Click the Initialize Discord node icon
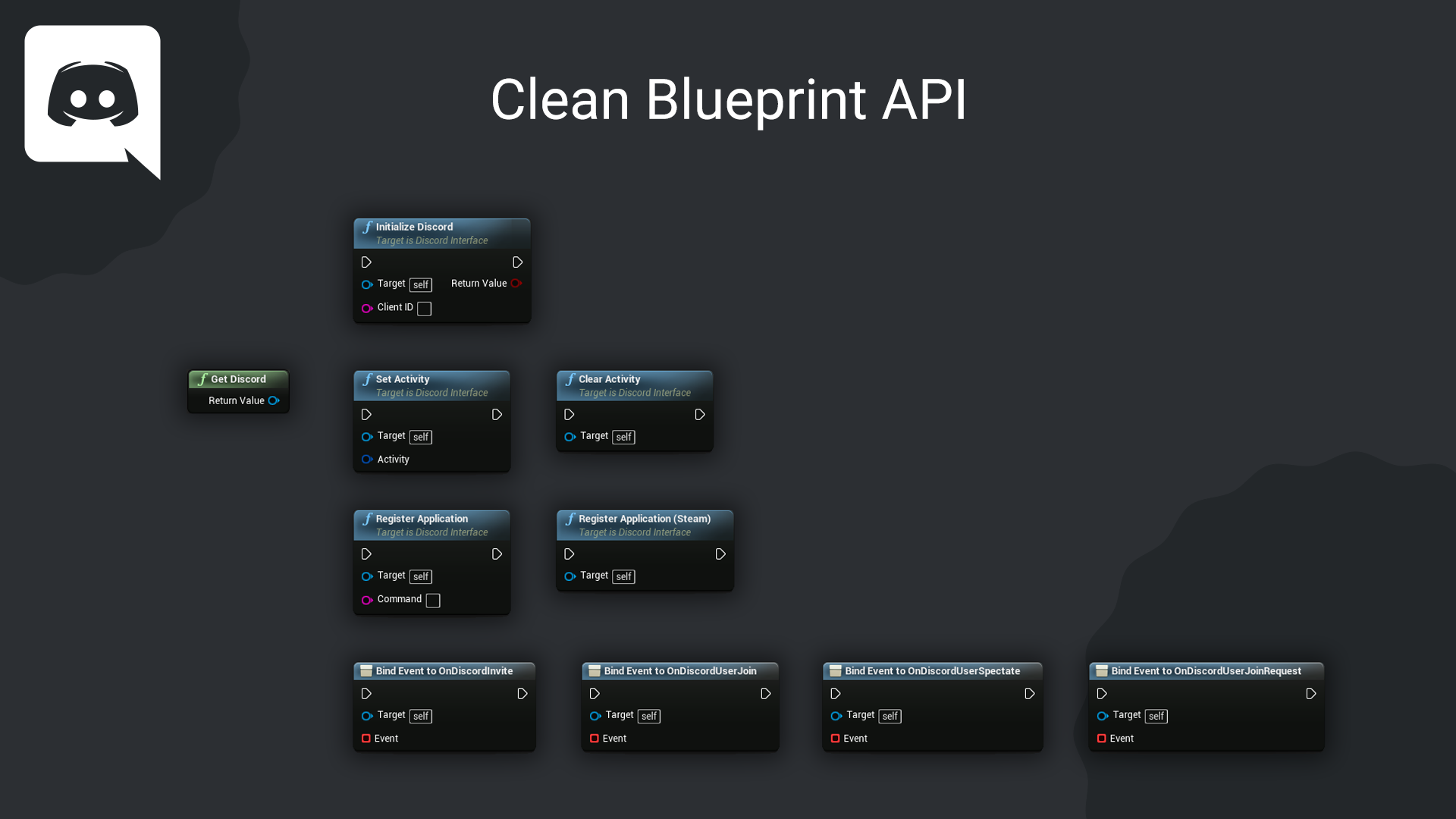The image size is (1456, 819). click(x=365, y=227)
